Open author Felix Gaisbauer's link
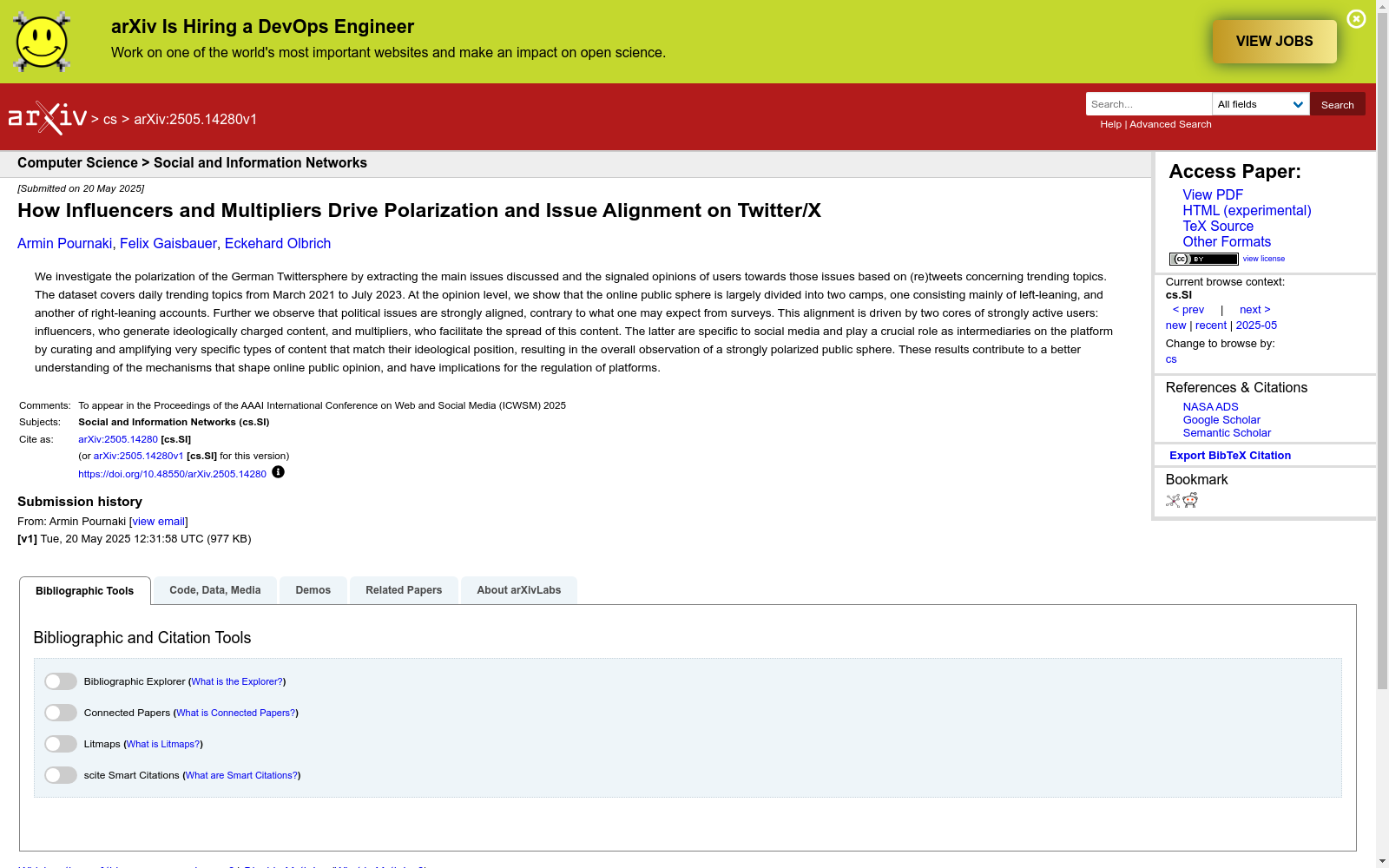This screenshot has width=1389, height=868. pyautogui.click(x=168, y=244)
